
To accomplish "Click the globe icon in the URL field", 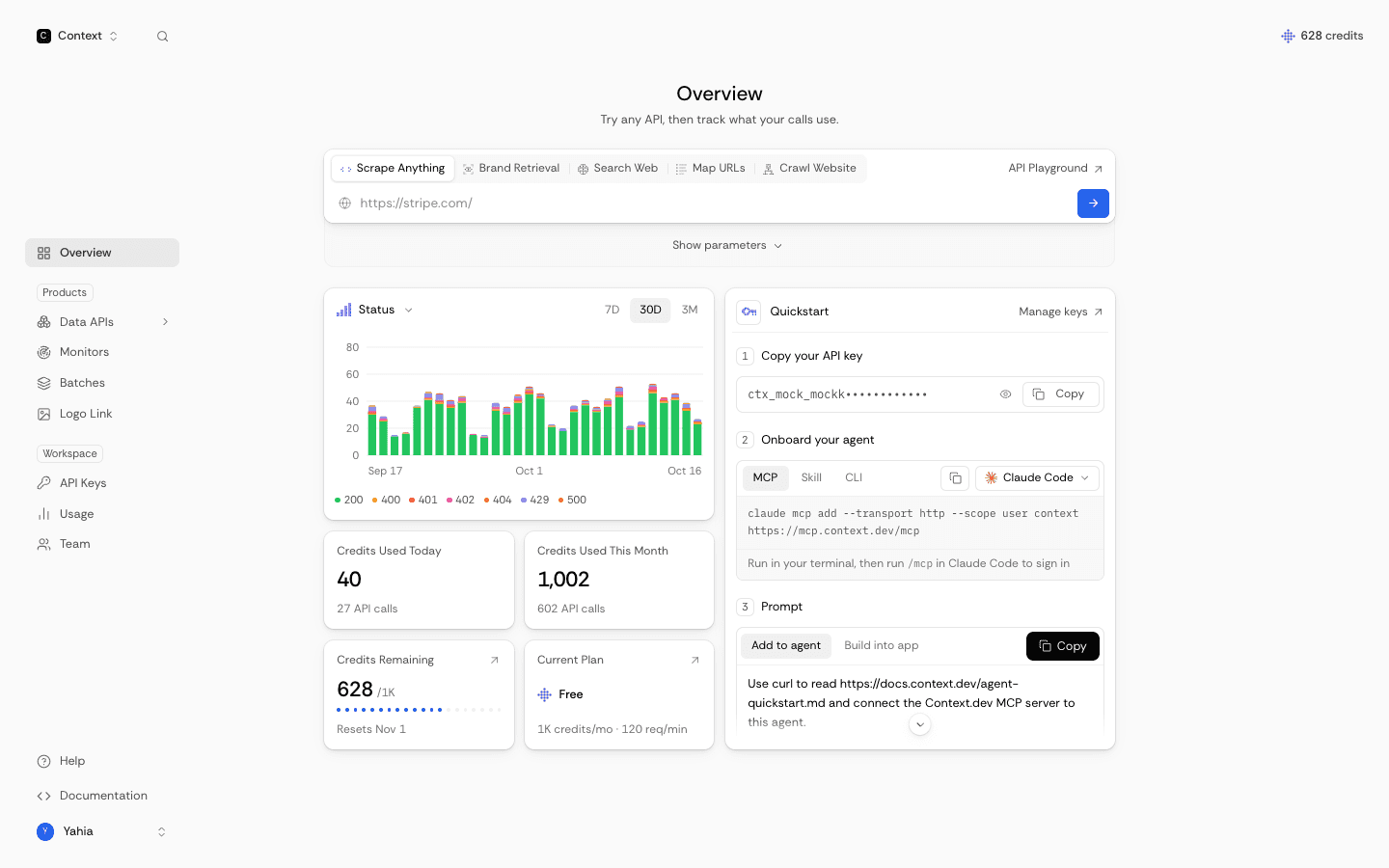I will point(344,203).
